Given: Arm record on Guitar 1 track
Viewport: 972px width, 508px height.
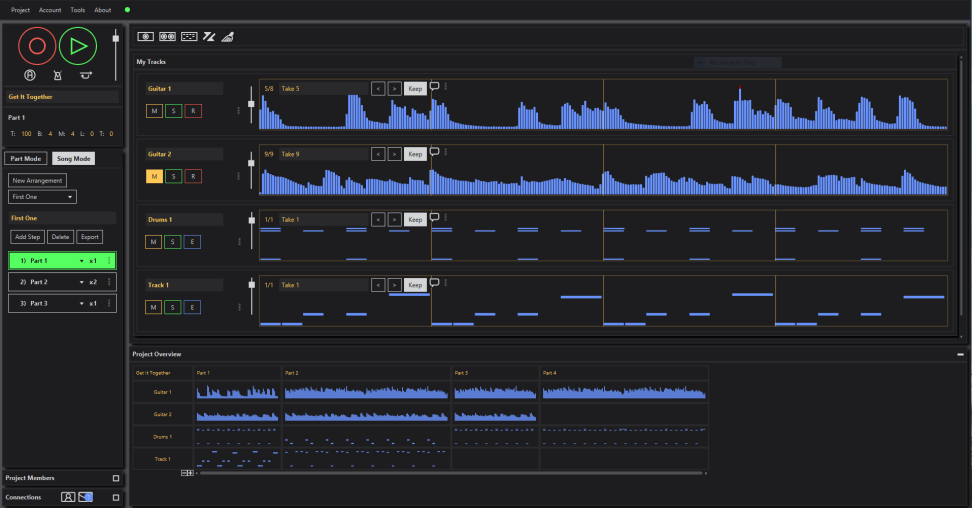Looking at the screenshot, I should point(193,110).
